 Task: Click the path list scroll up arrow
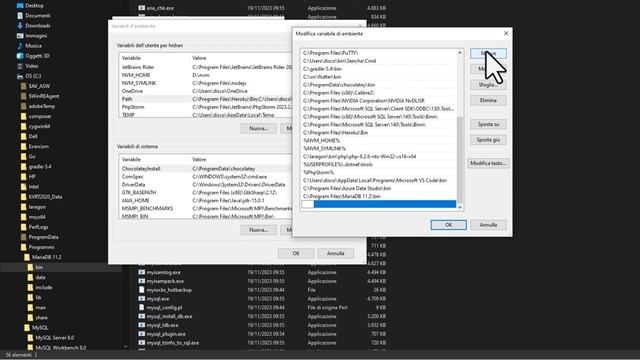[x=460, y=53]
